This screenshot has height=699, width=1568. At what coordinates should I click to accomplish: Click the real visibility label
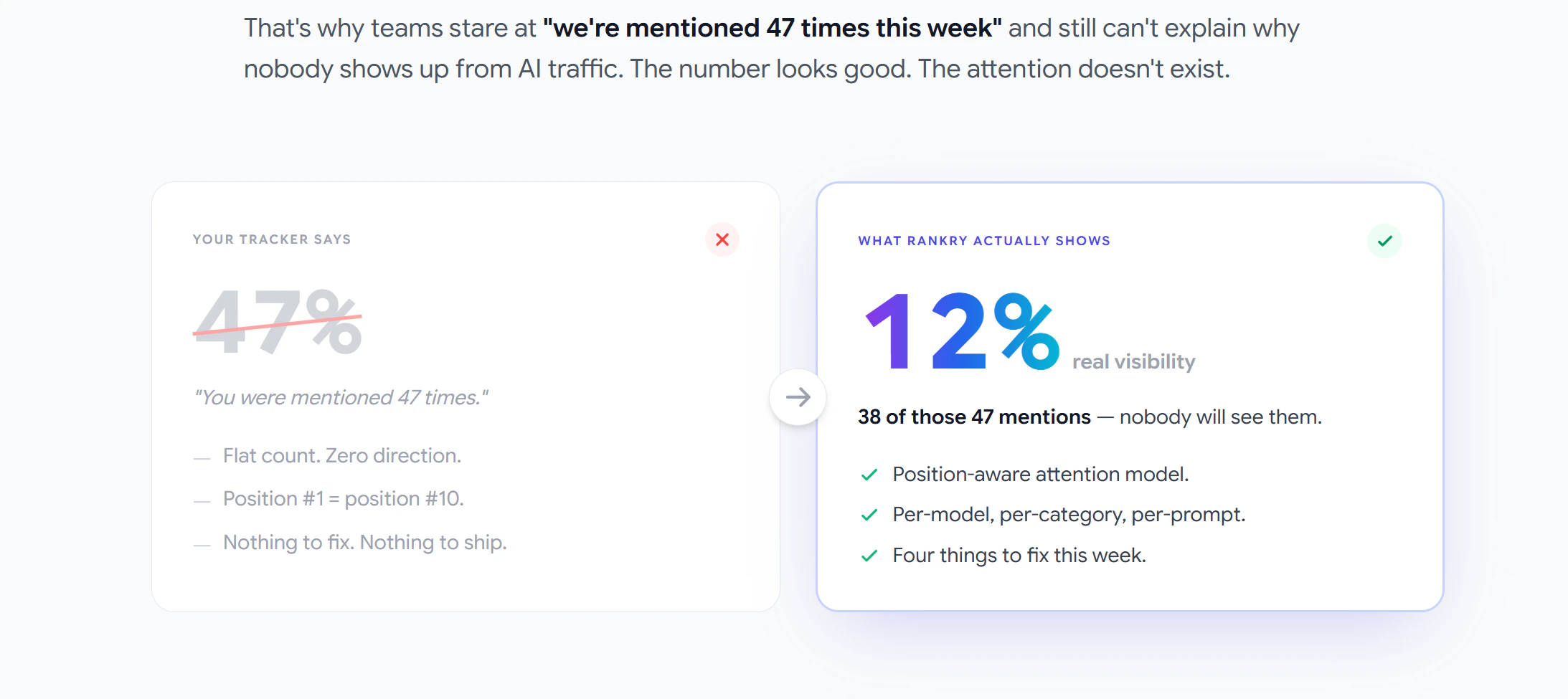point(1133,361)
